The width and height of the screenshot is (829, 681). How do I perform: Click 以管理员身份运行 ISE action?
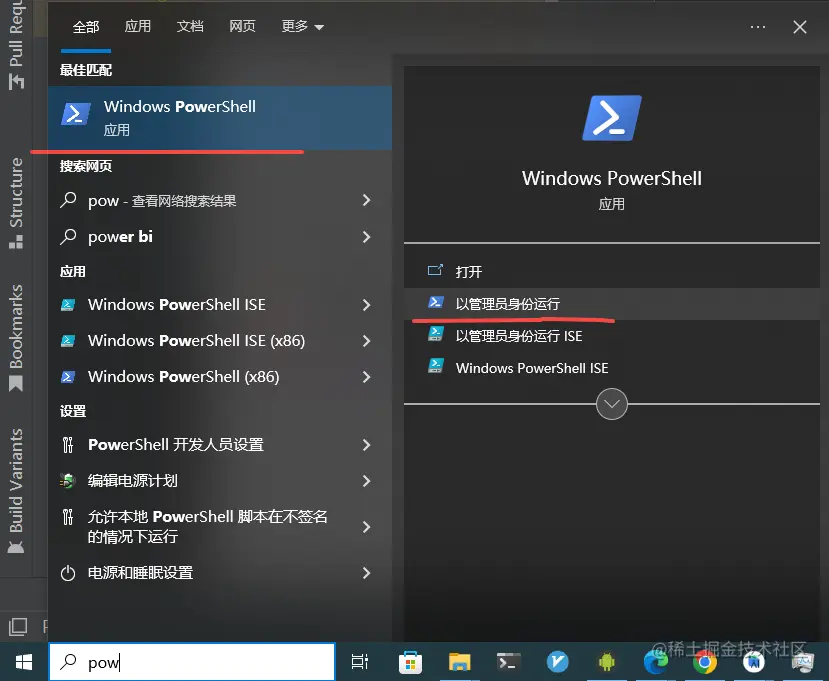point(612,336)
